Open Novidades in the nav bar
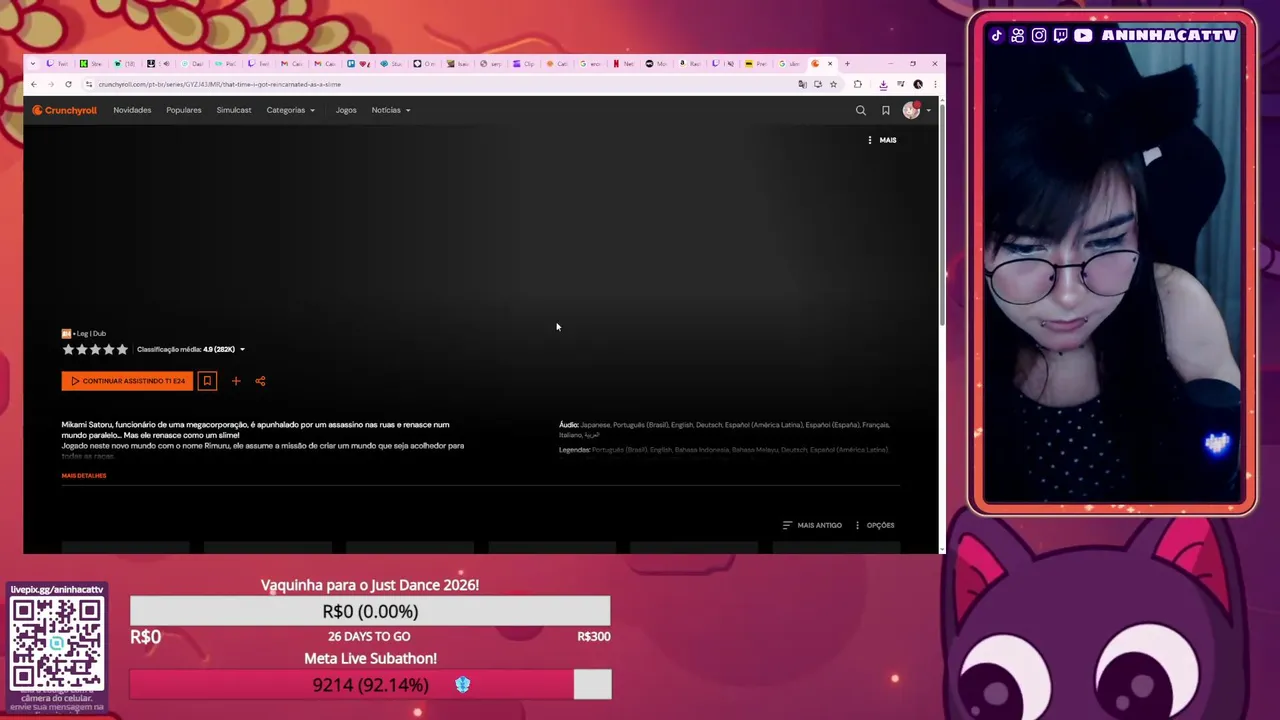The width and height of the screenshot is (1280, 720). [x=132, y=110]
